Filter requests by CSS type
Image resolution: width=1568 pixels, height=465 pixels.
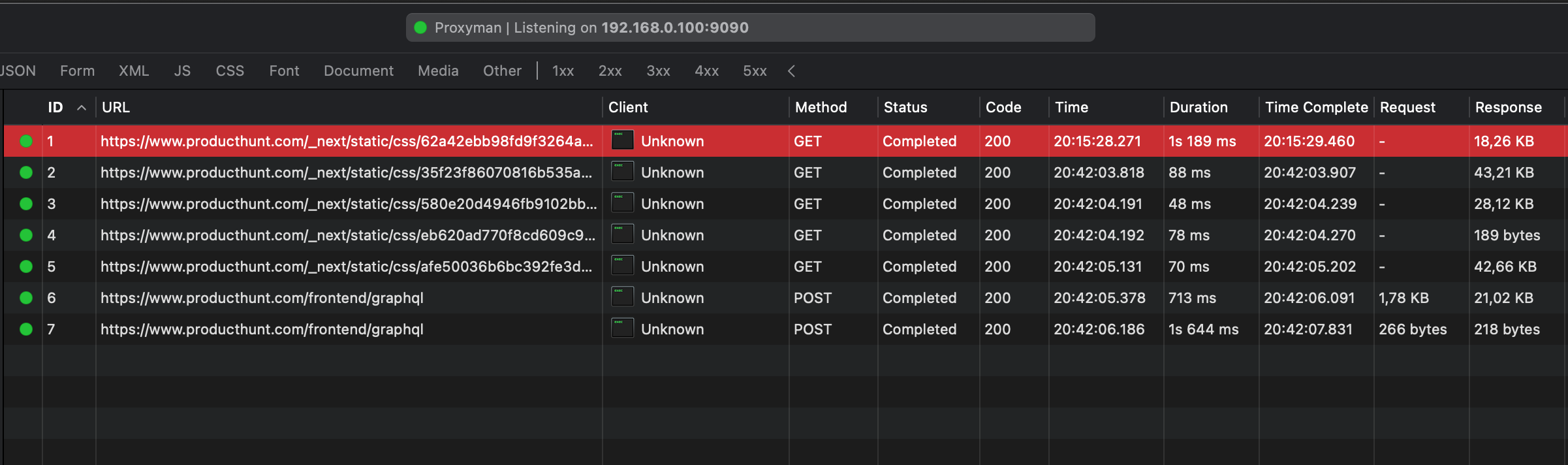(x=230, y=71)
